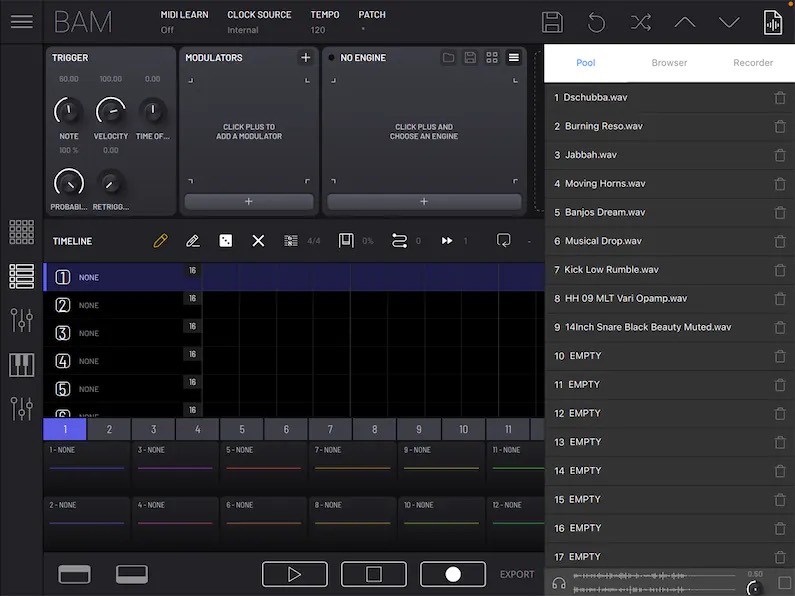Switch to the Recorder tab
Image resolution: width=795 pixels, height=596 pixels.
coord(753,63)
